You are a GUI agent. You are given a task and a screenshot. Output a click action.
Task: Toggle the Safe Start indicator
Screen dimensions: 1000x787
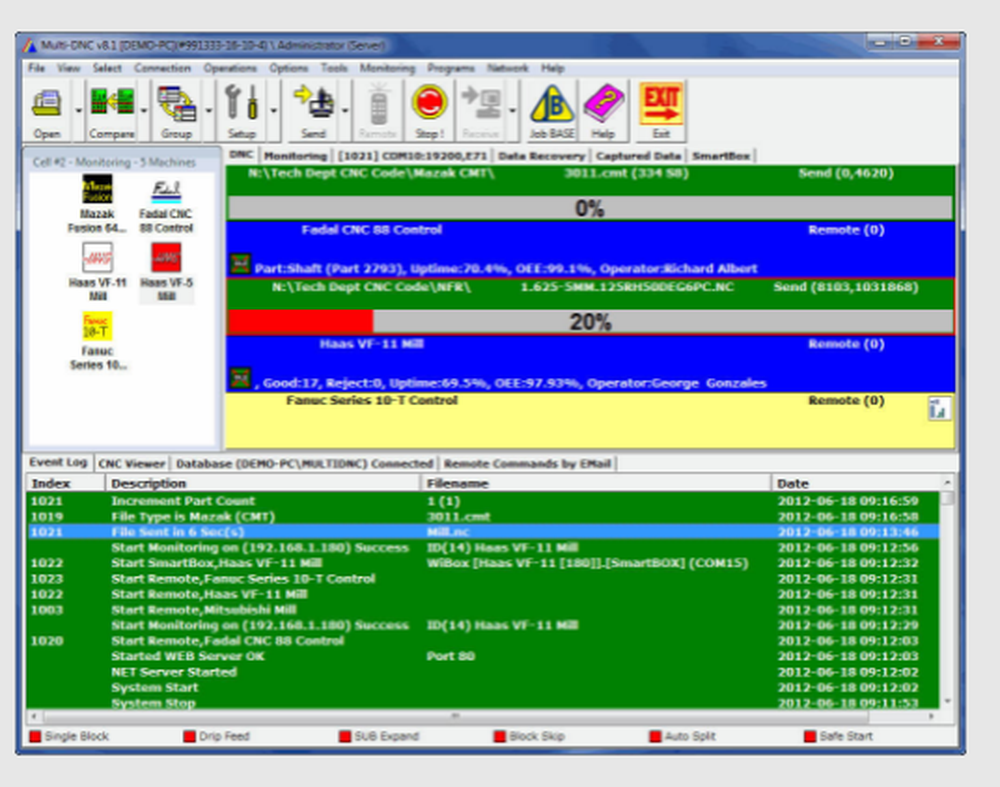[811, 737]
